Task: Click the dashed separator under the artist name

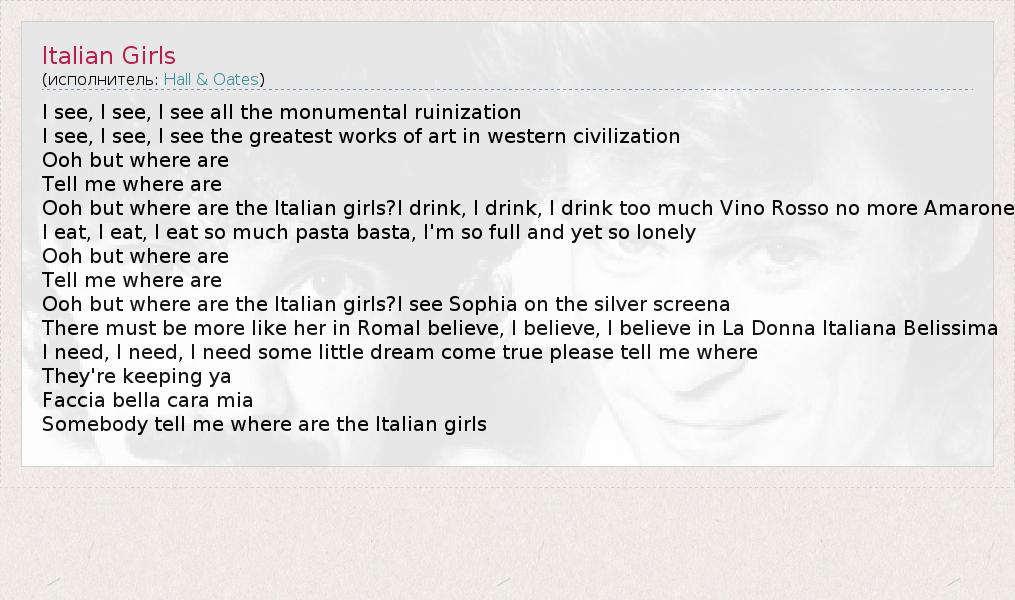Action: (507, 90)
